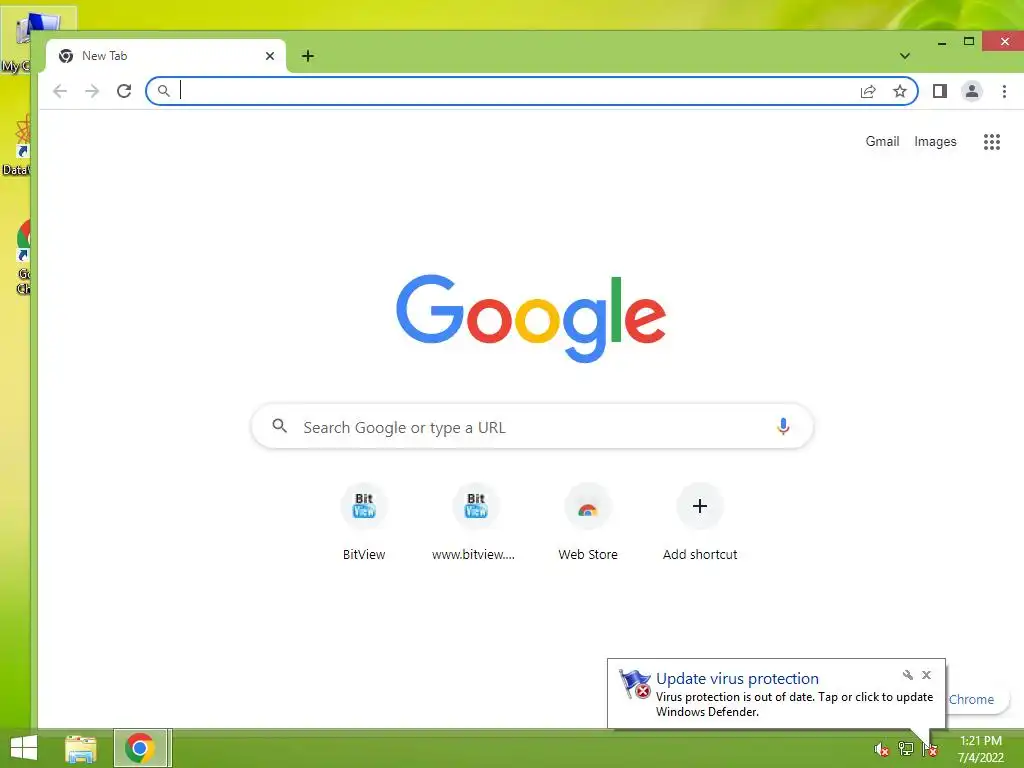Open the BitView shortcut
This screenshot has height=768, width=1024.
point(364,522)
